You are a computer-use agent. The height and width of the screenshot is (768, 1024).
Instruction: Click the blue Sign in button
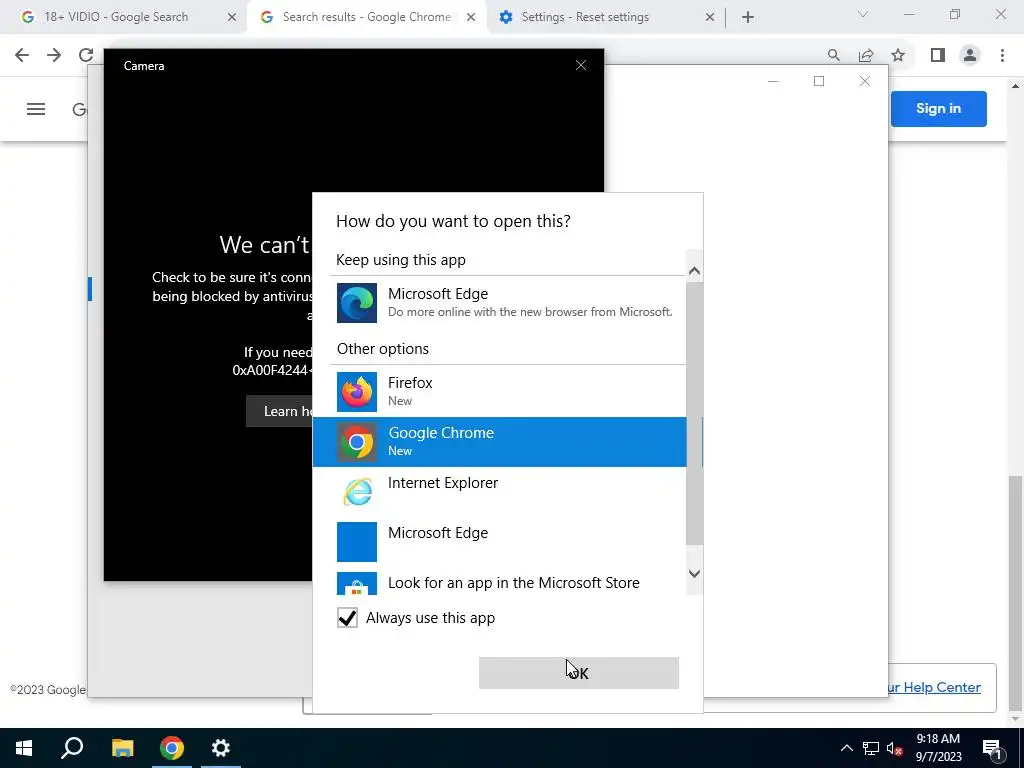[938, 108]
